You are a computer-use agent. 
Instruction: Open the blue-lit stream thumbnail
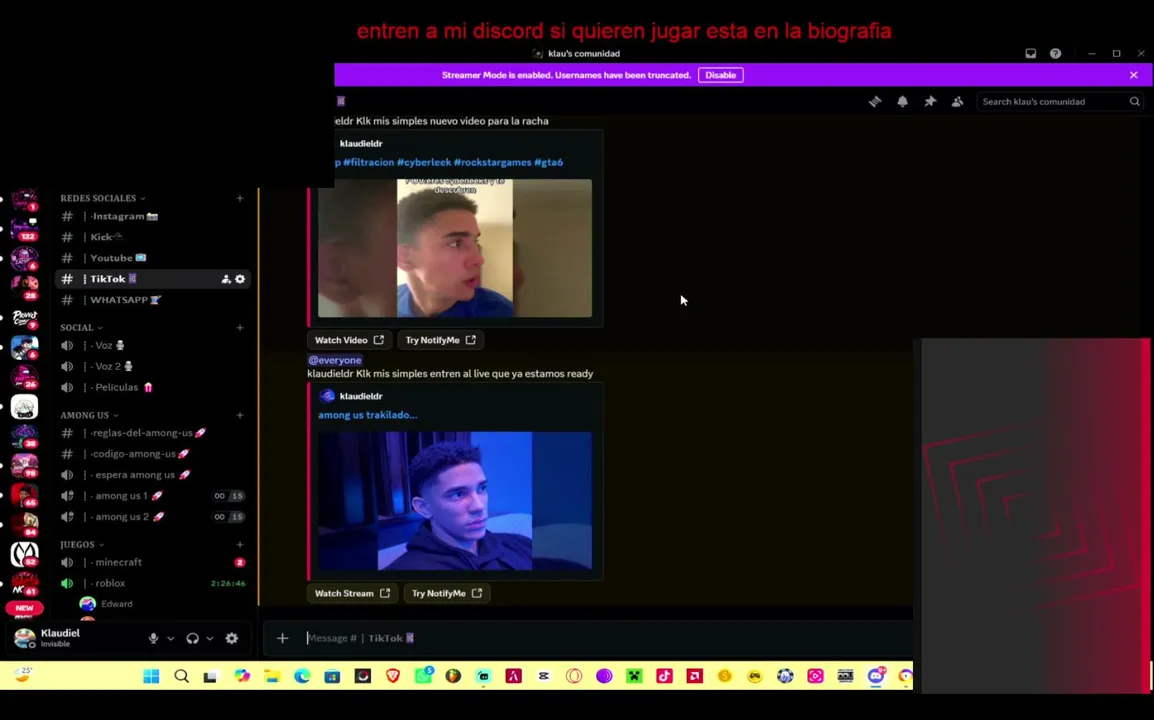pyautogui.click(x=455, y=501)
